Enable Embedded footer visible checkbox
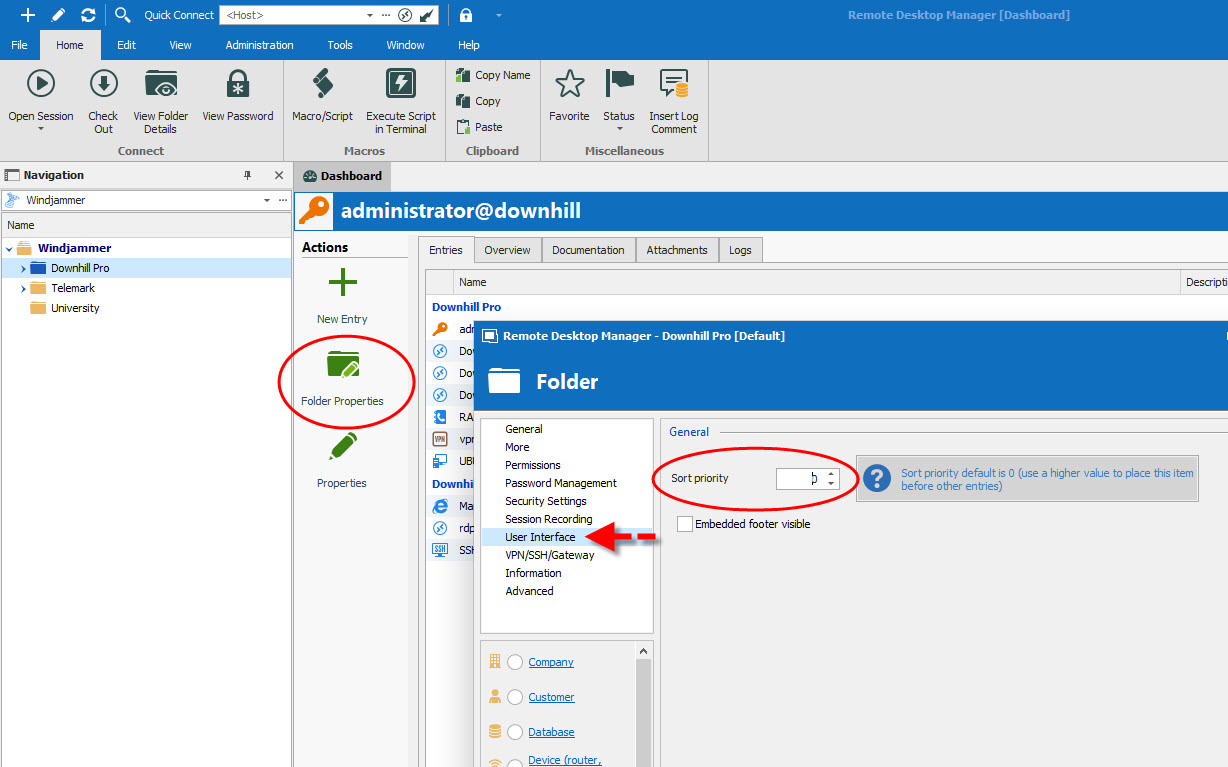This screenshot has width=1228, height=767. click(685, 524)
